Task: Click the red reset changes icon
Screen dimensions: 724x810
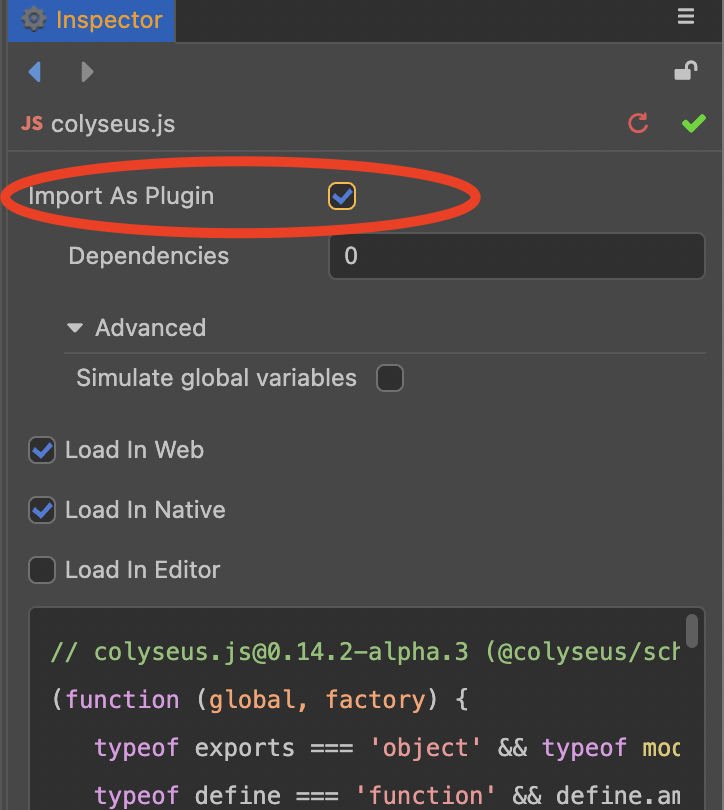Action: pos(638,123)
